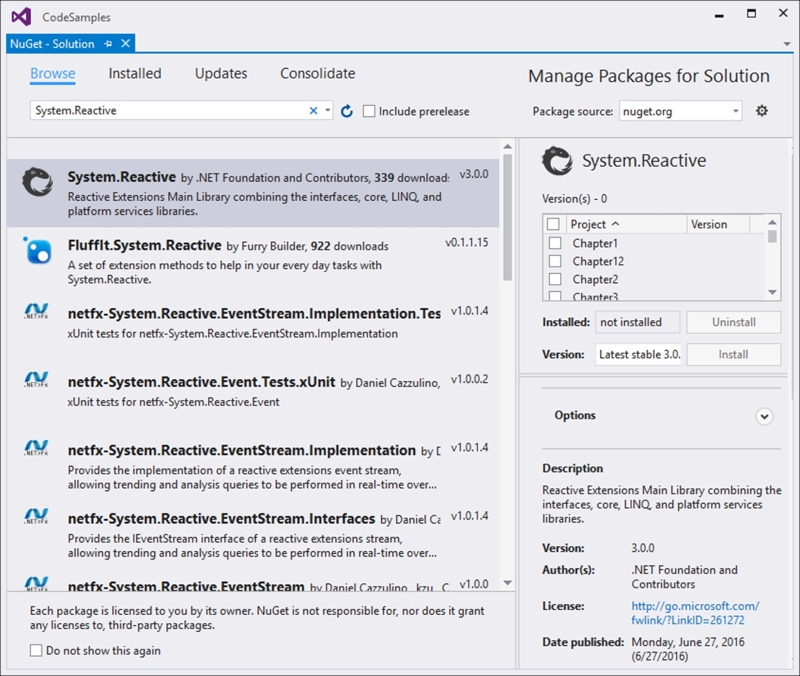Switch to the Consolidate tab
The width and height of the screenshot is (800, 676).
(317, 73)
